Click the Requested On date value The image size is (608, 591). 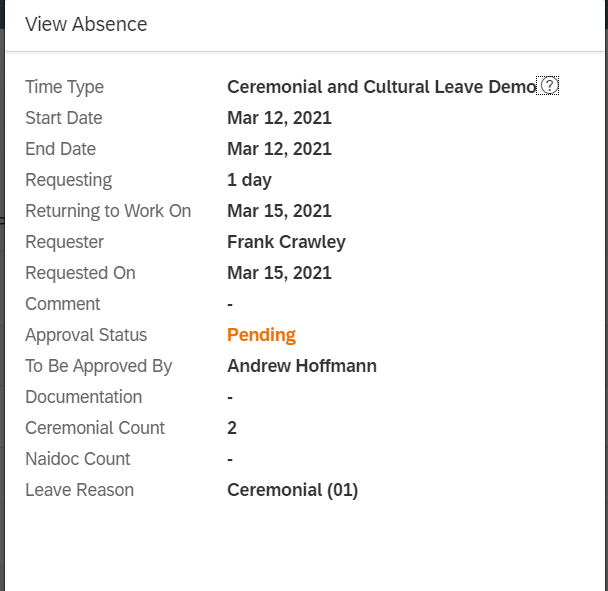[x=279, y=273]
